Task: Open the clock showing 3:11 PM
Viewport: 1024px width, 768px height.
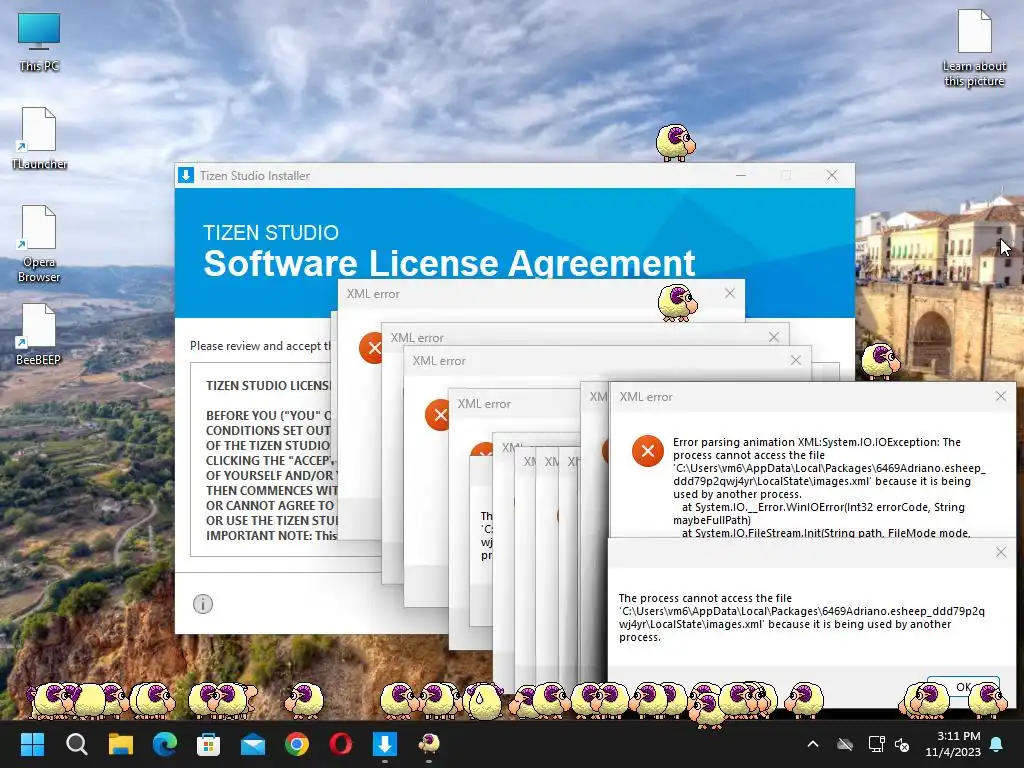Action: [x=953, y=744]
